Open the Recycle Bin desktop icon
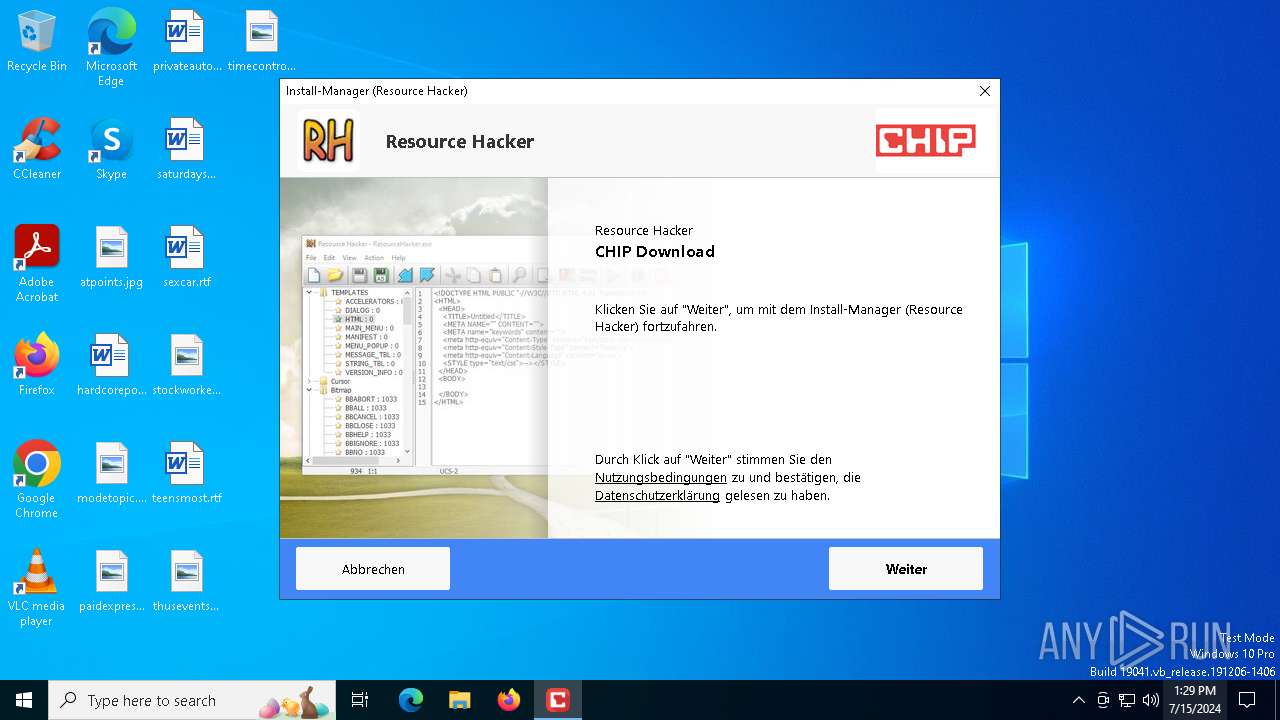1280x720 pixels. [37, 41]
